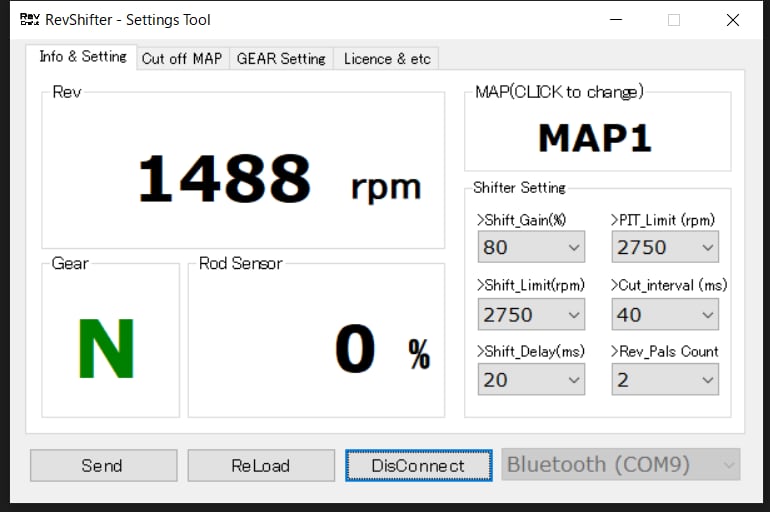770x512 pixels.
Task: Click the 1488 rpm readout
Action: pos(279,179)
